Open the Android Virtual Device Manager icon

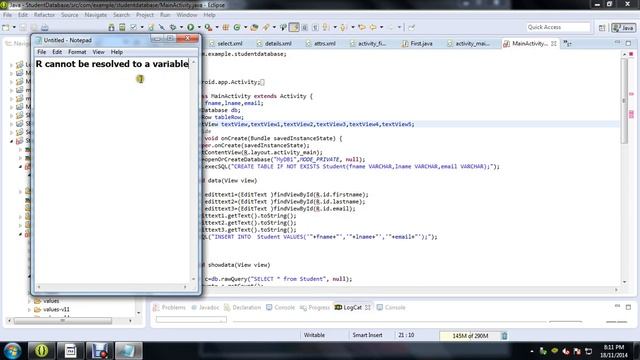click(x=122, y=27)
